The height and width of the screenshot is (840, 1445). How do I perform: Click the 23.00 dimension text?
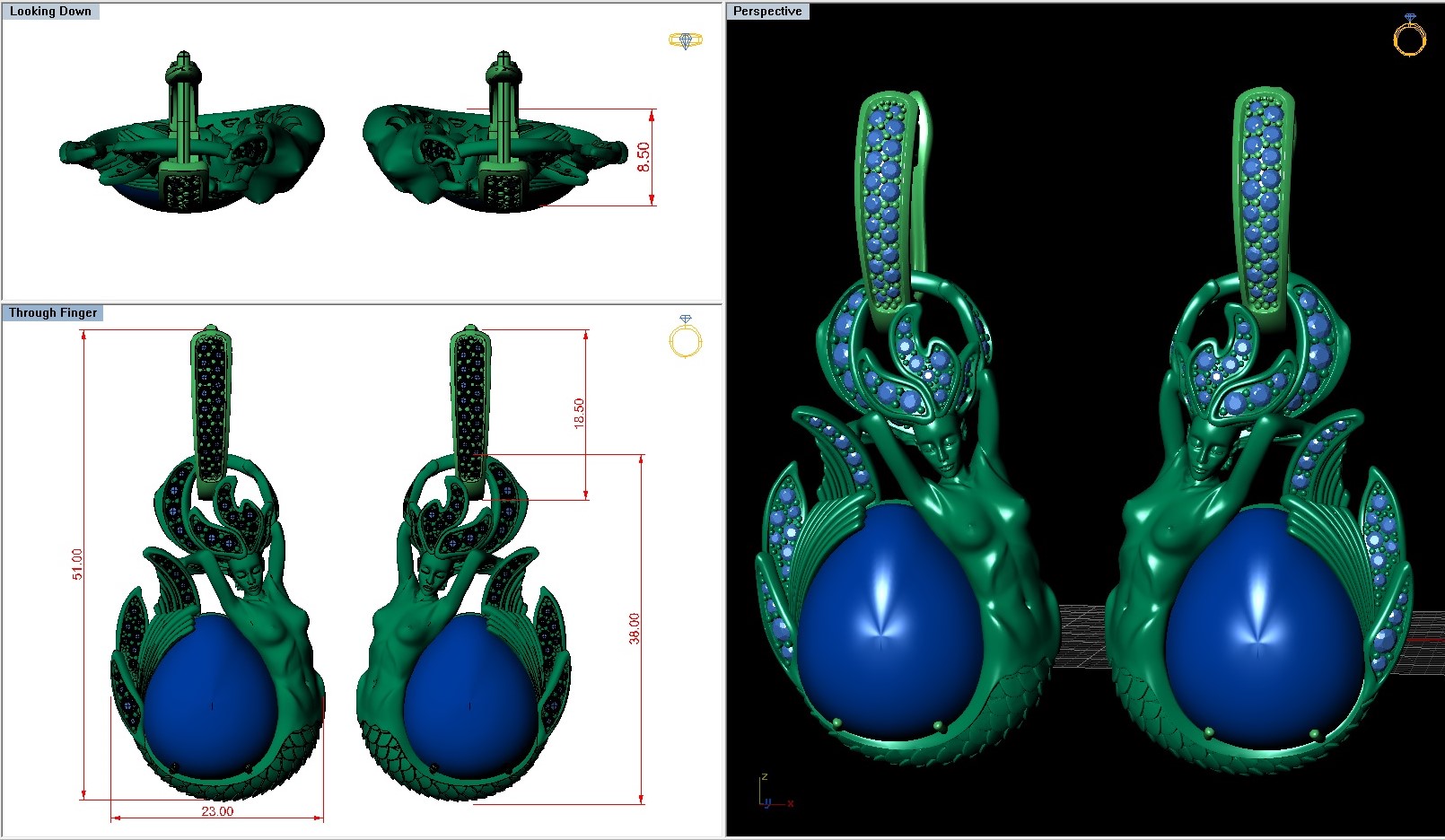pyautogui.click(x=217, y=811)
